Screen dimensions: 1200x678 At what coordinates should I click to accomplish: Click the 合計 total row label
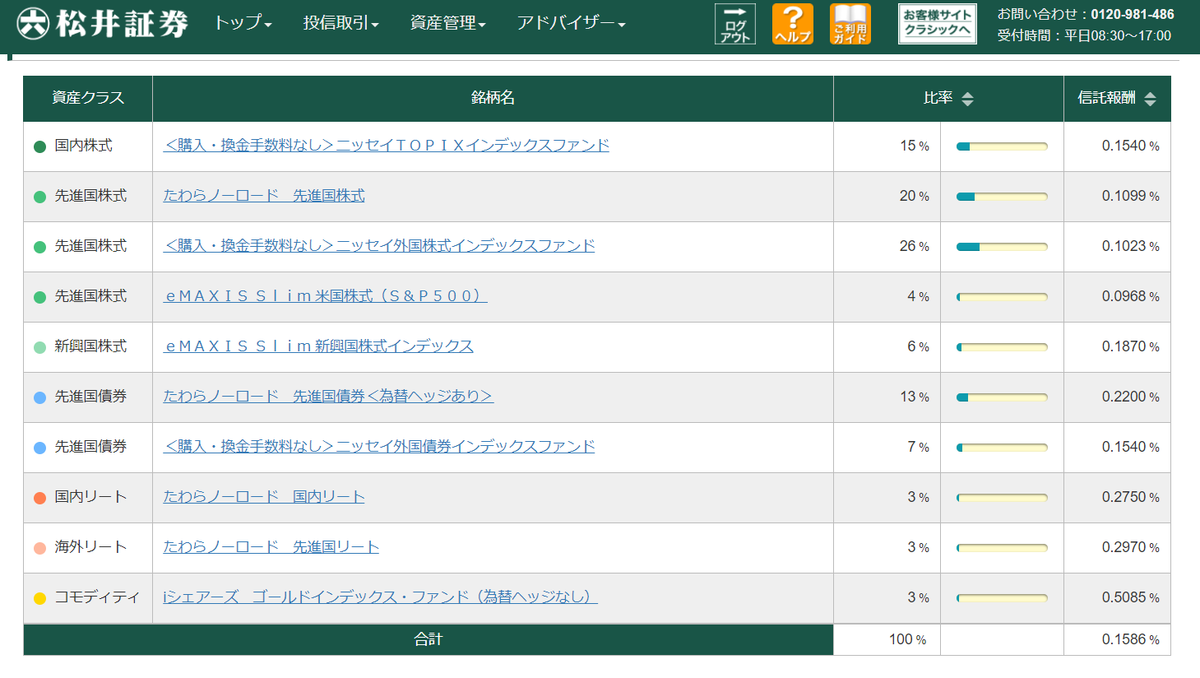coord(428,639)
